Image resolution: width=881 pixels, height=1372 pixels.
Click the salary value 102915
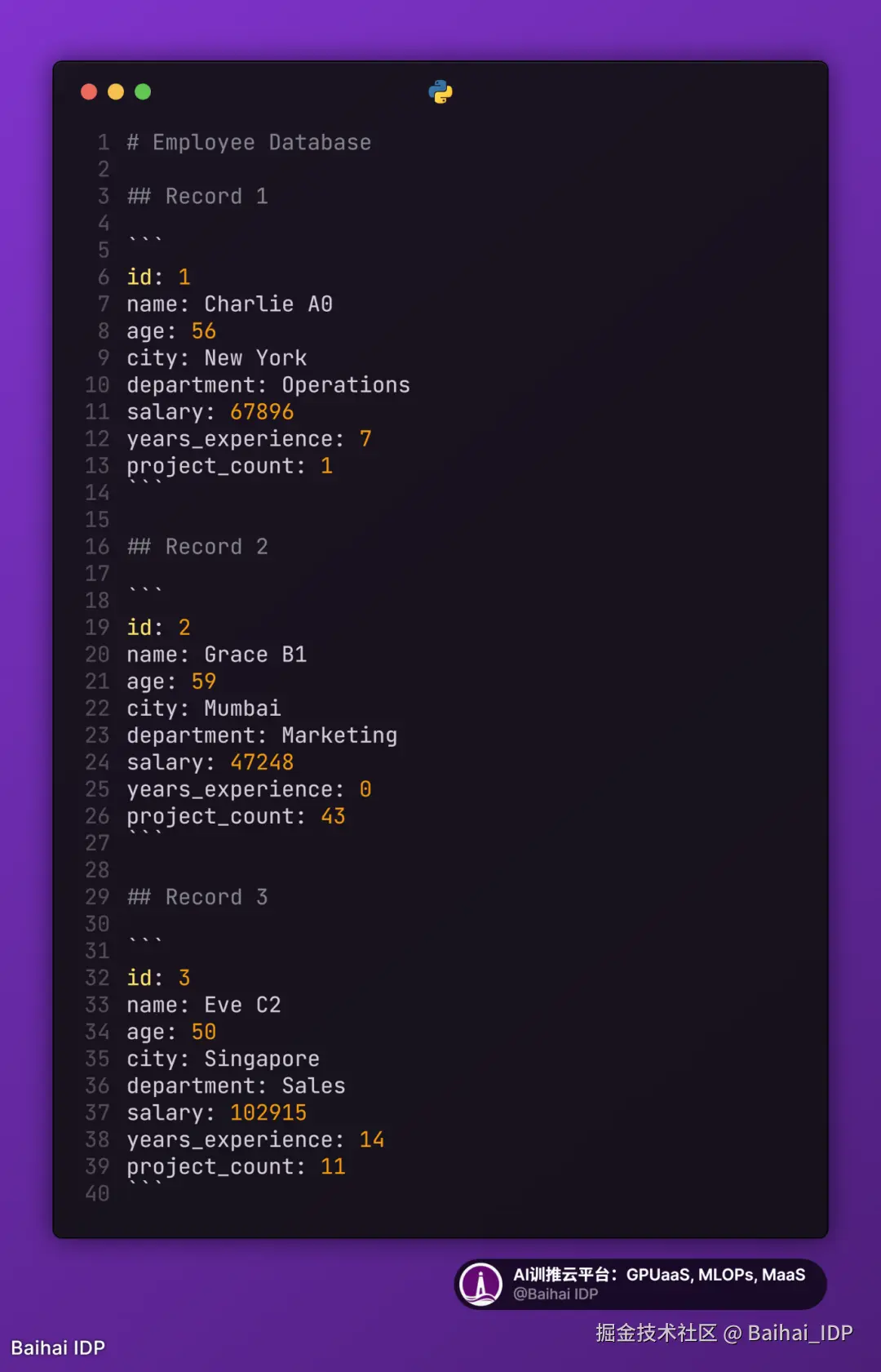pyautogui.click(x=268, y=1112)
